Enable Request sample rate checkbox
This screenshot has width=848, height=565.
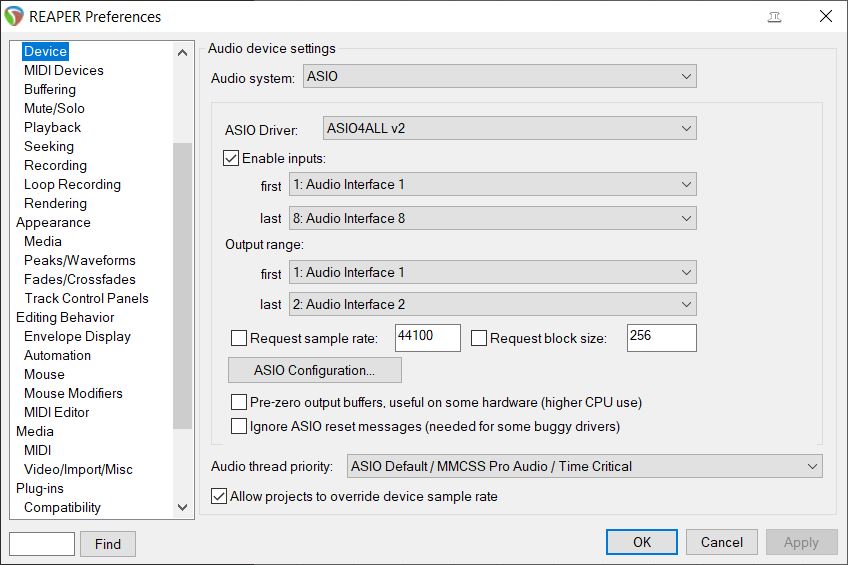click(x=238, y=338)
